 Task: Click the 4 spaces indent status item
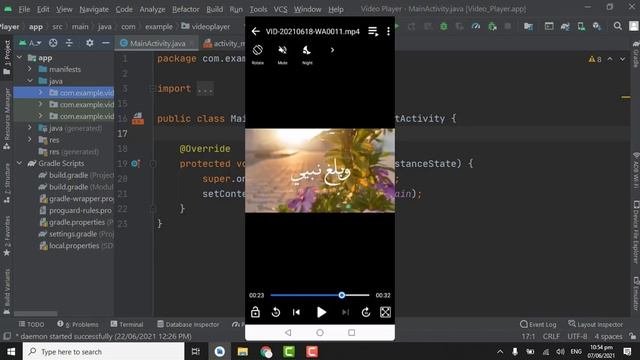tap(608, 336)
